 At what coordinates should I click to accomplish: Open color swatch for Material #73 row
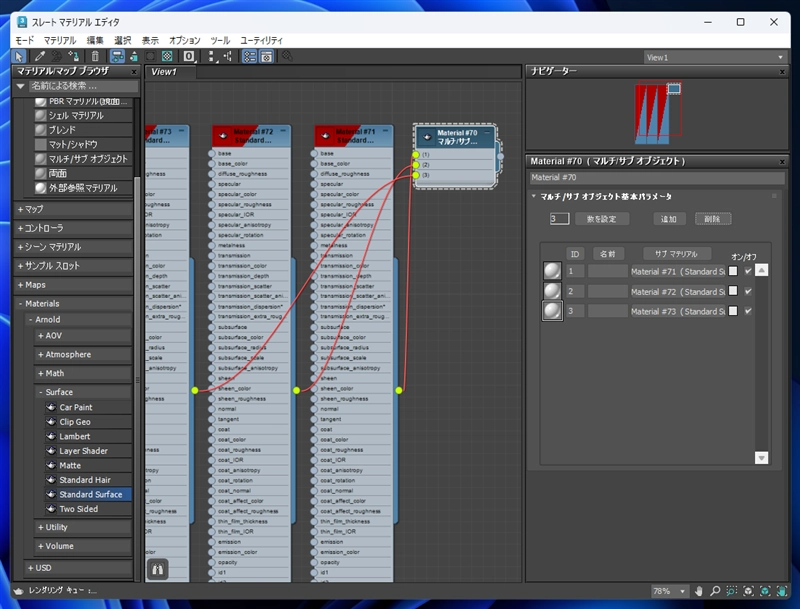(x=733, y=311)
